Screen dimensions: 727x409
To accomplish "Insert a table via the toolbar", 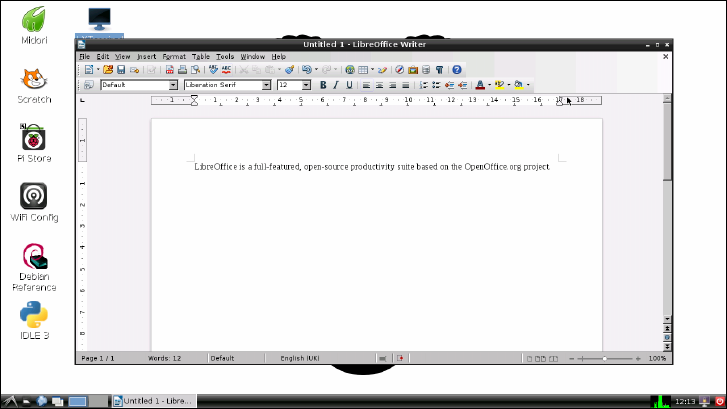I will coord(363,70).
